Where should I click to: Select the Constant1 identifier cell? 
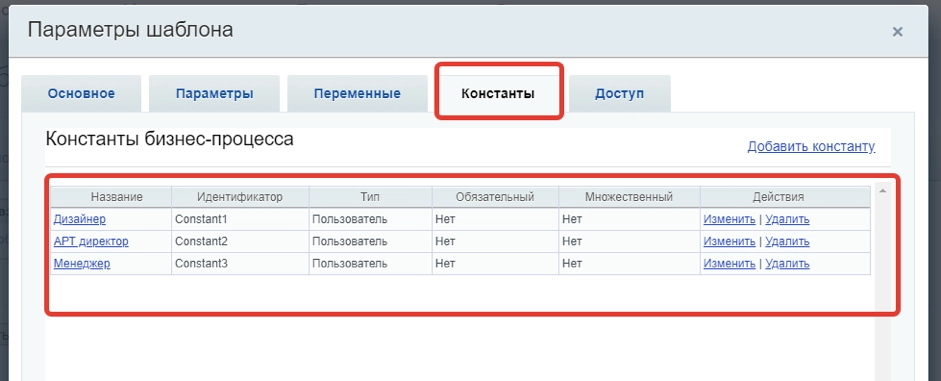tap(240, 220)
